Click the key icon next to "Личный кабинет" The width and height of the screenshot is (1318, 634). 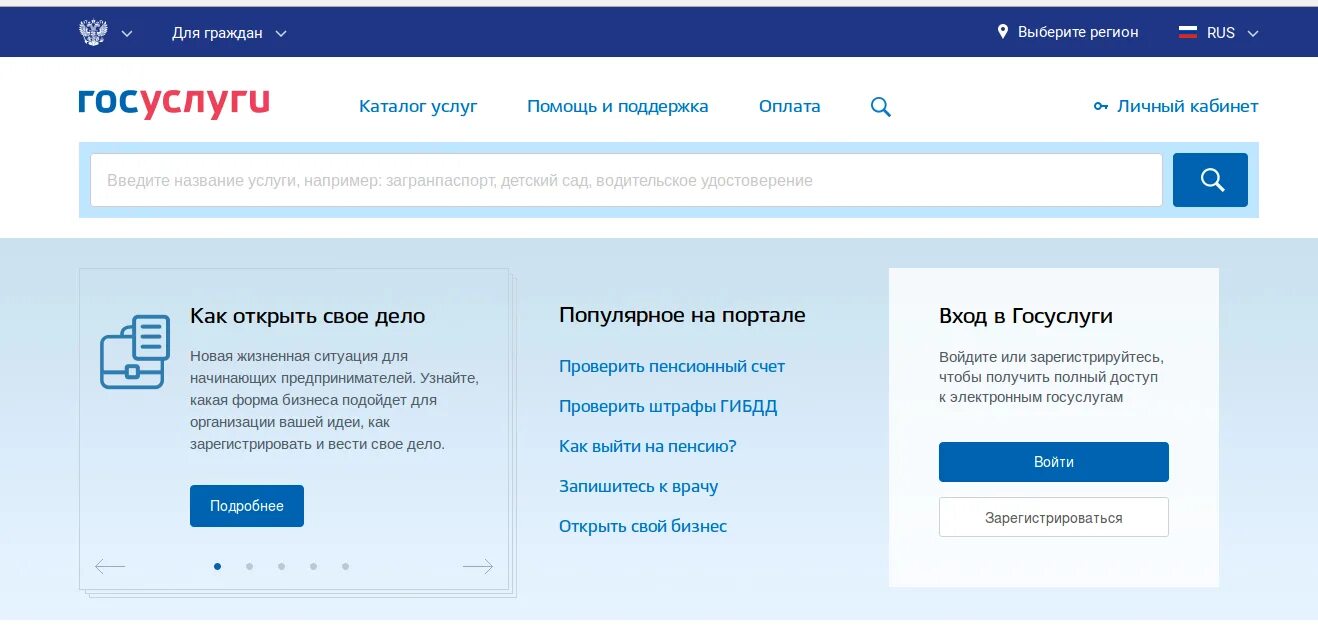click(1101, 106)
